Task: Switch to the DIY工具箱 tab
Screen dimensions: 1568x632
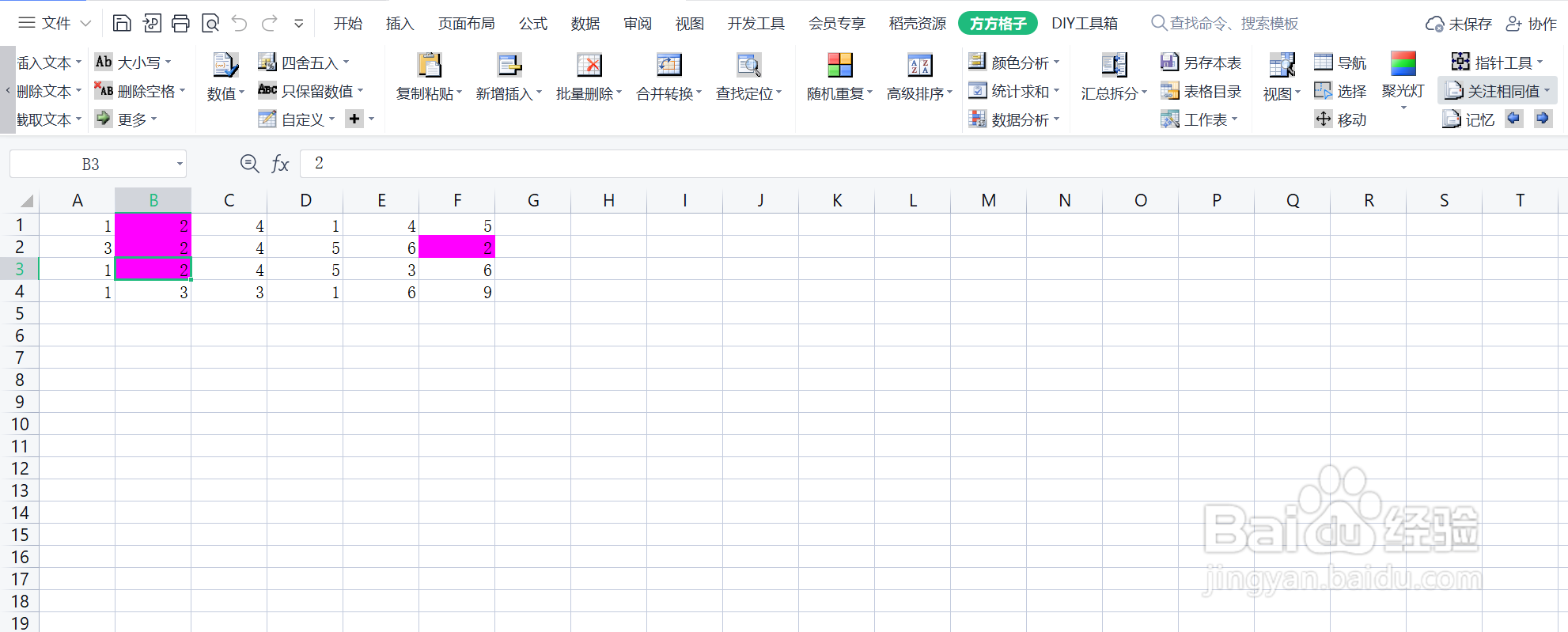Action: 1085,24
